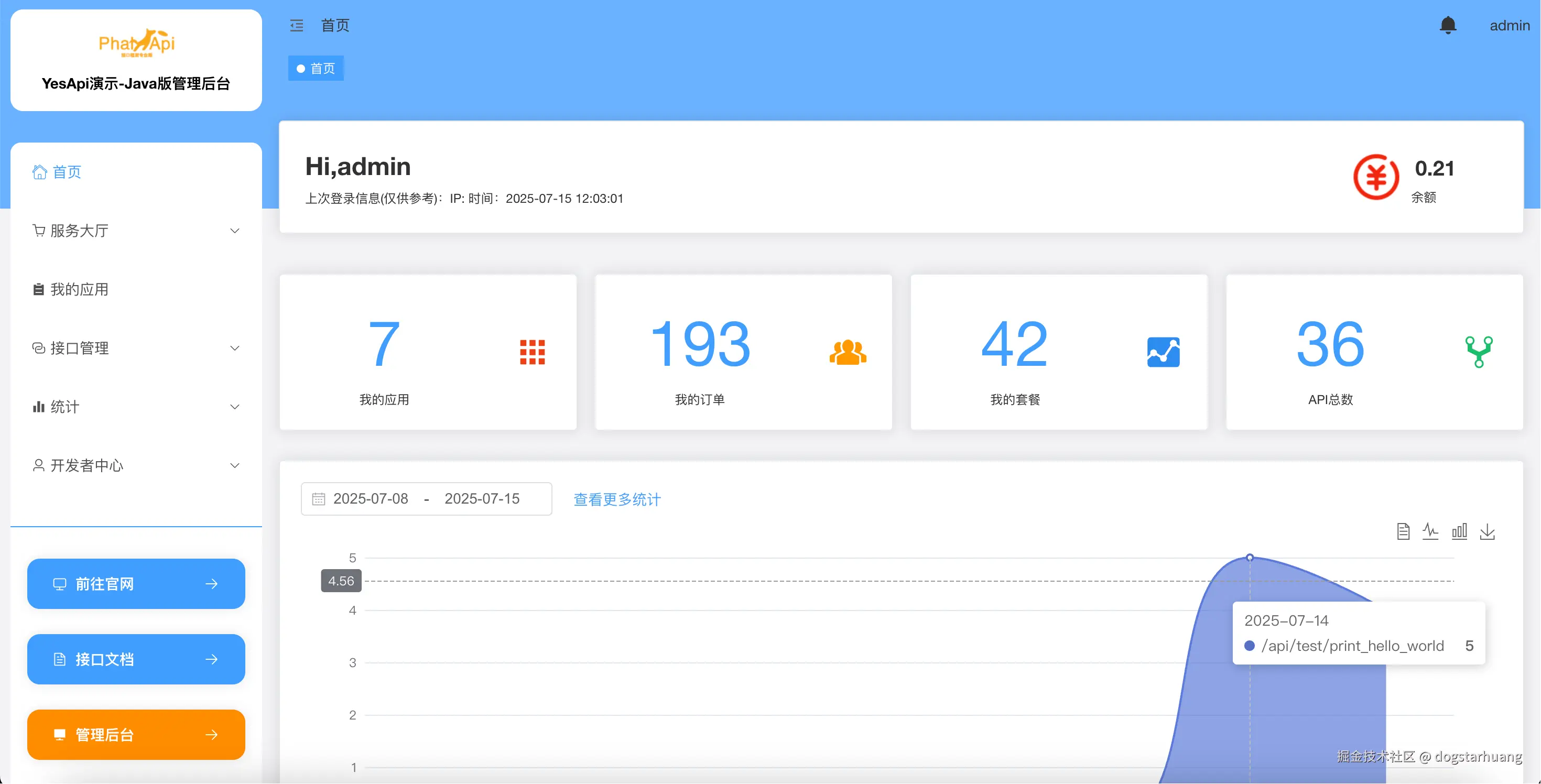Download chart as image icon
Viewport: 1541px width, 784px height.
(x=1487, y=531)
